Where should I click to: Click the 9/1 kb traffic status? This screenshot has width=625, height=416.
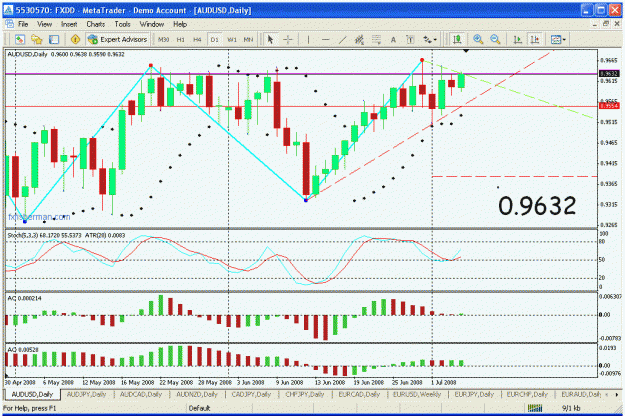click(x=571, y=408)
